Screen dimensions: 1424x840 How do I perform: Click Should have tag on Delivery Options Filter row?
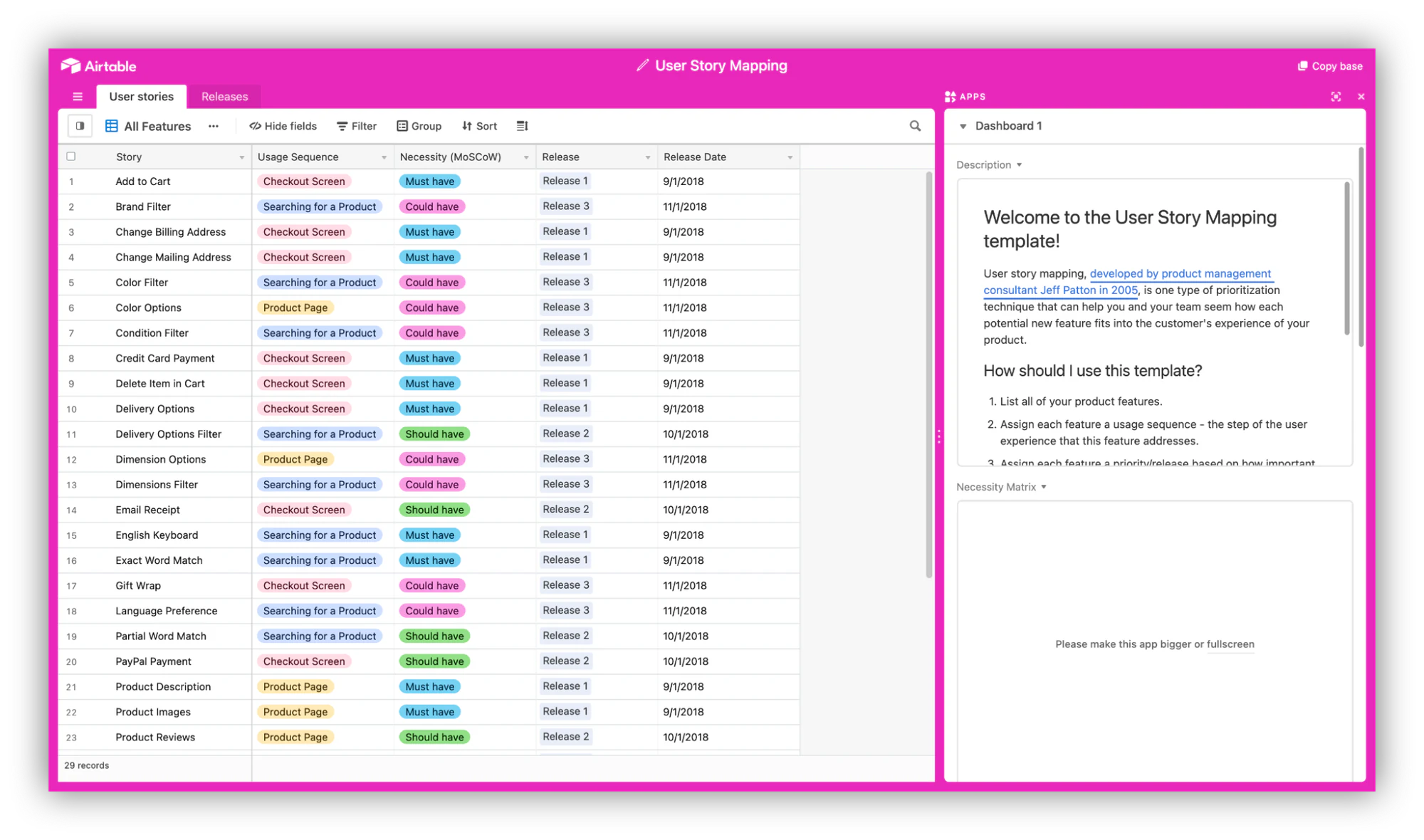[x=434, y=434]
